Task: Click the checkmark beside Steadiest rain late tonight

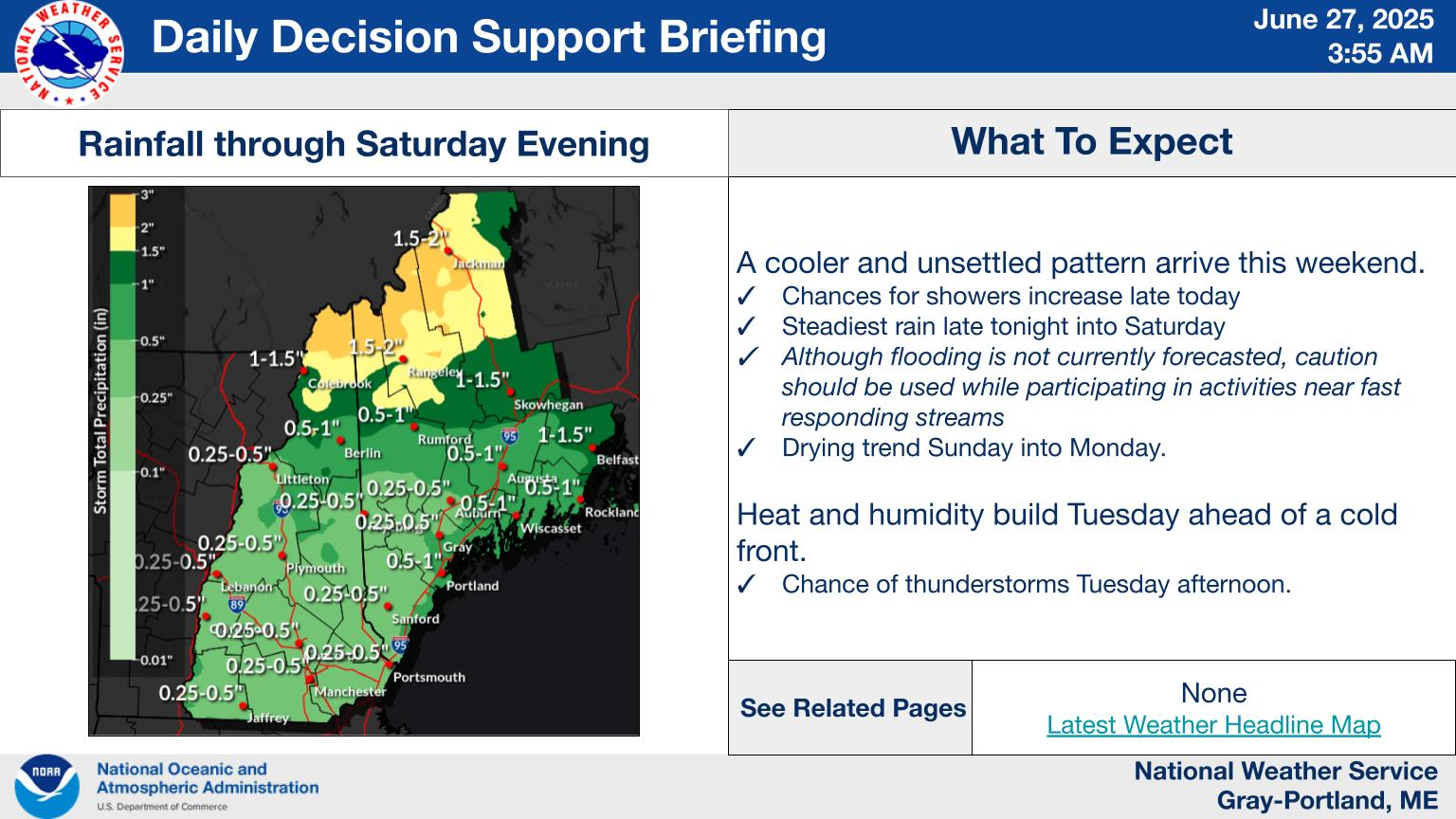Action: pos(746,327)
